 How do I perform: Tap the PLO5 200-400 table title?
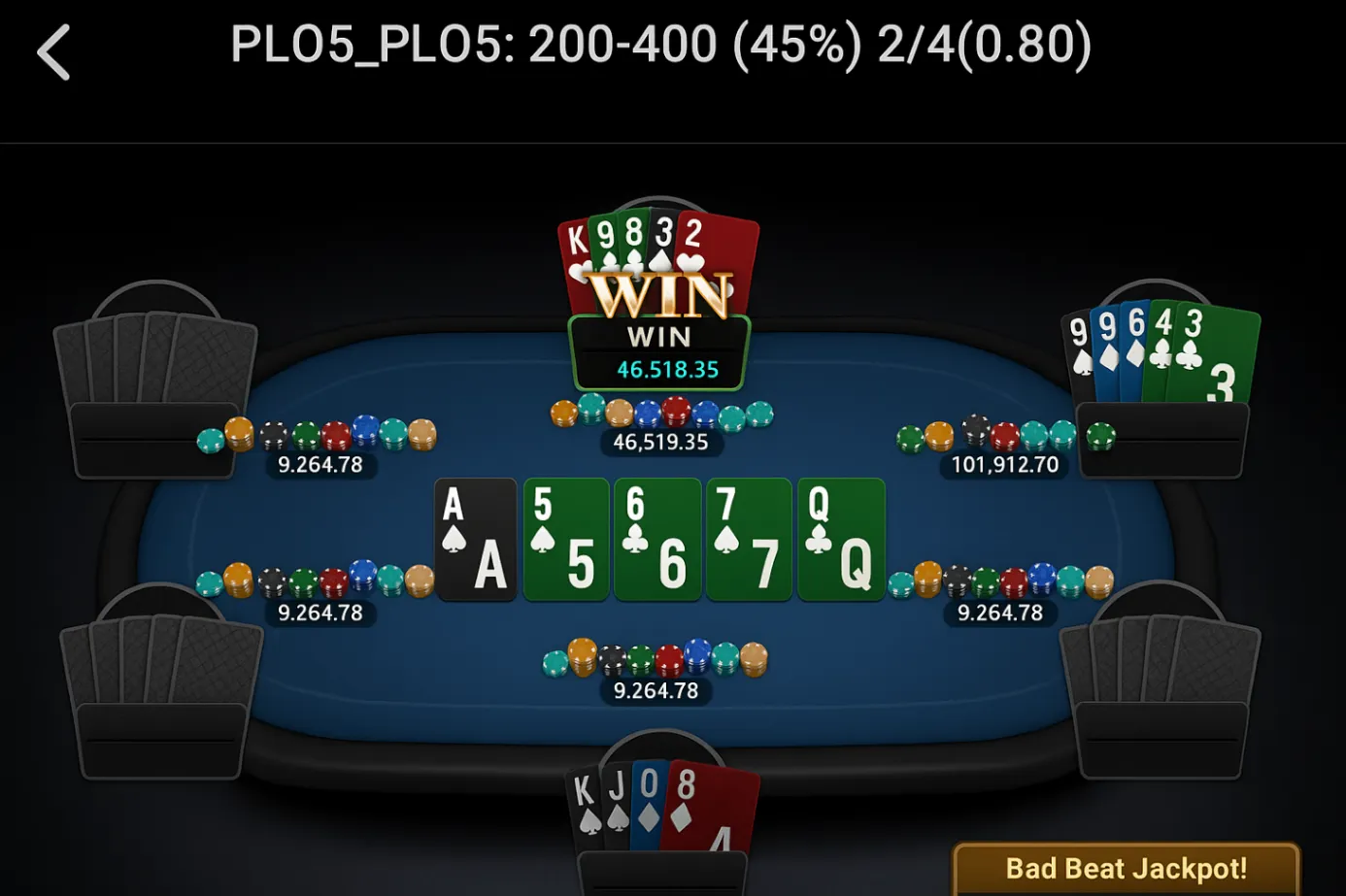tap(660, 45)
